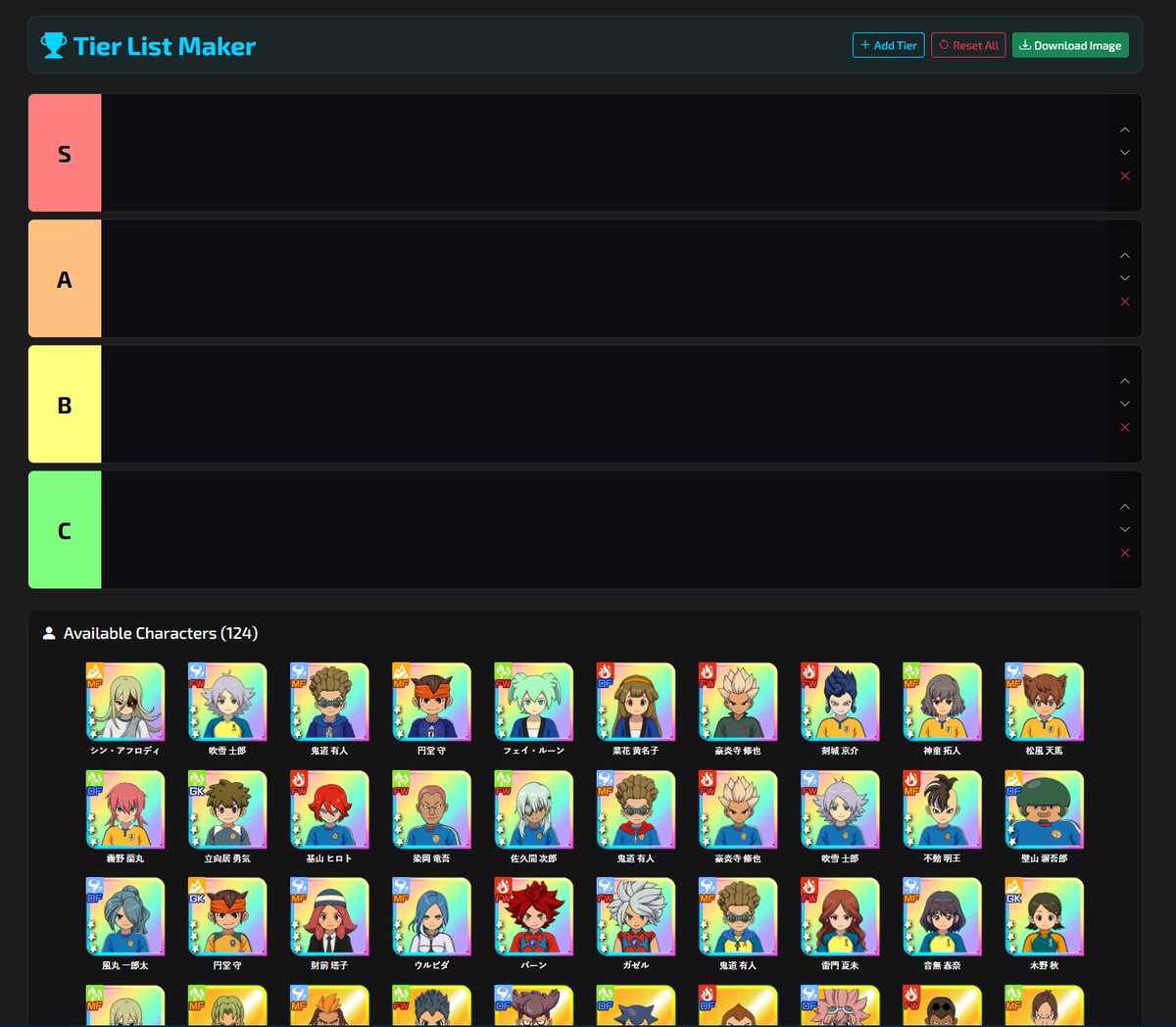This screenshot has height=1027, width=1176.
Task: Choose the 財前 塔子 character card
Action: pyautogui.click(x=329, y=924)
